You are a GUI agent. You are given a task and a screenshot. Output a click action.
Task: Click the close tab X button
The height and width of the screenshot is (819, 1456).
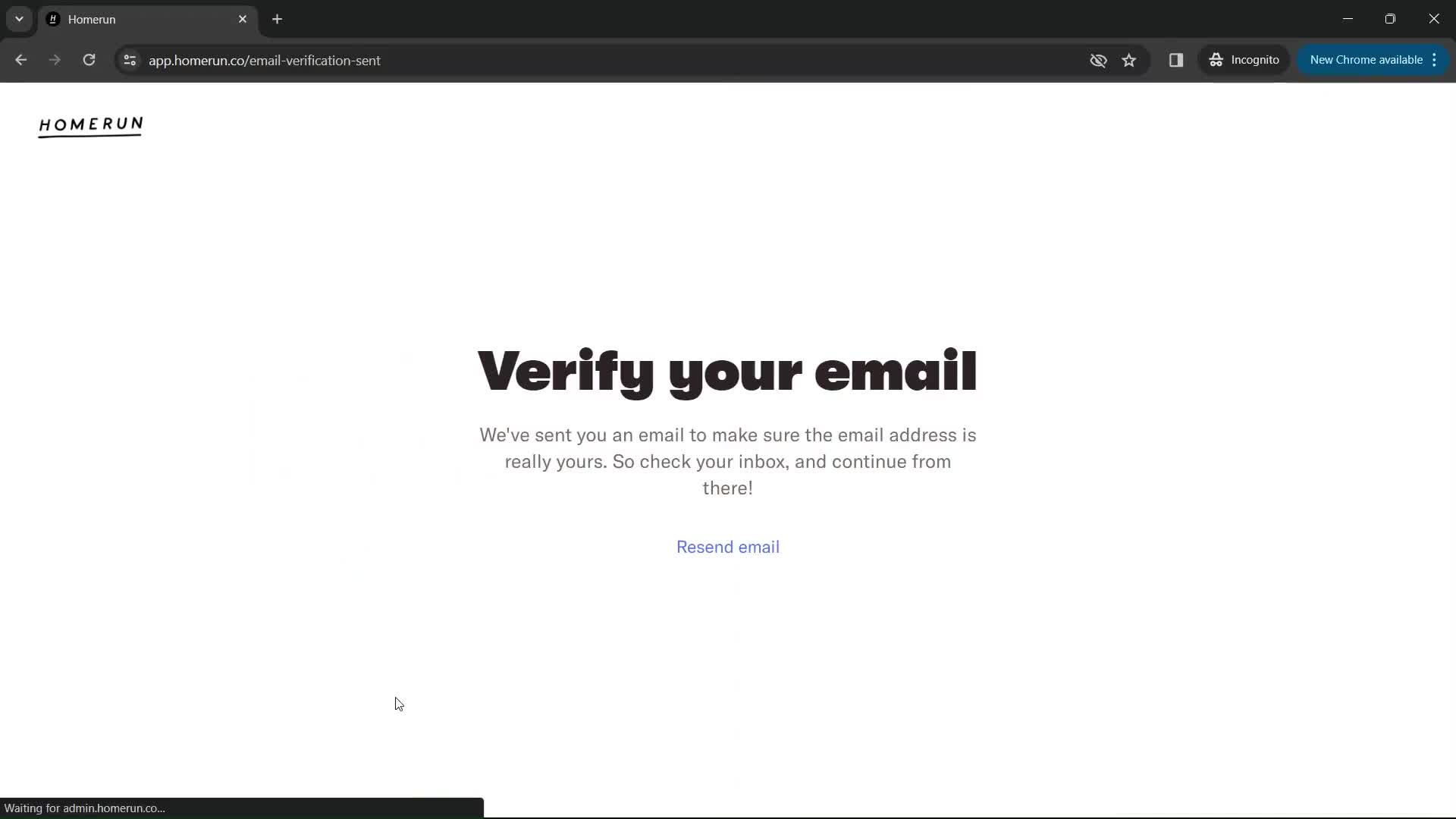click(242, 19)
